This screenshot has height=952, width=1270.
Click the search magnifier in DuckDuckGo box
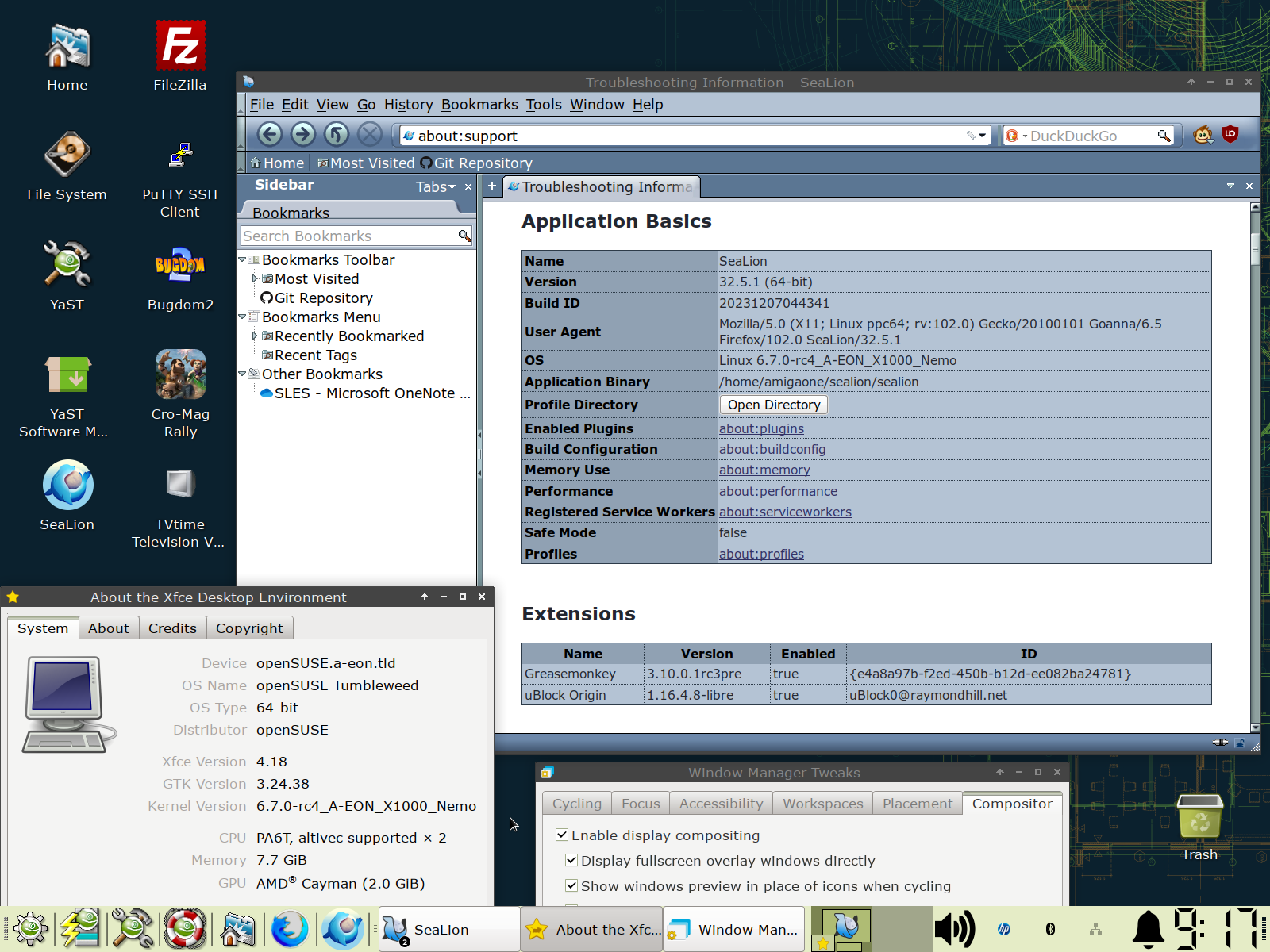(x=1164, y=136)
